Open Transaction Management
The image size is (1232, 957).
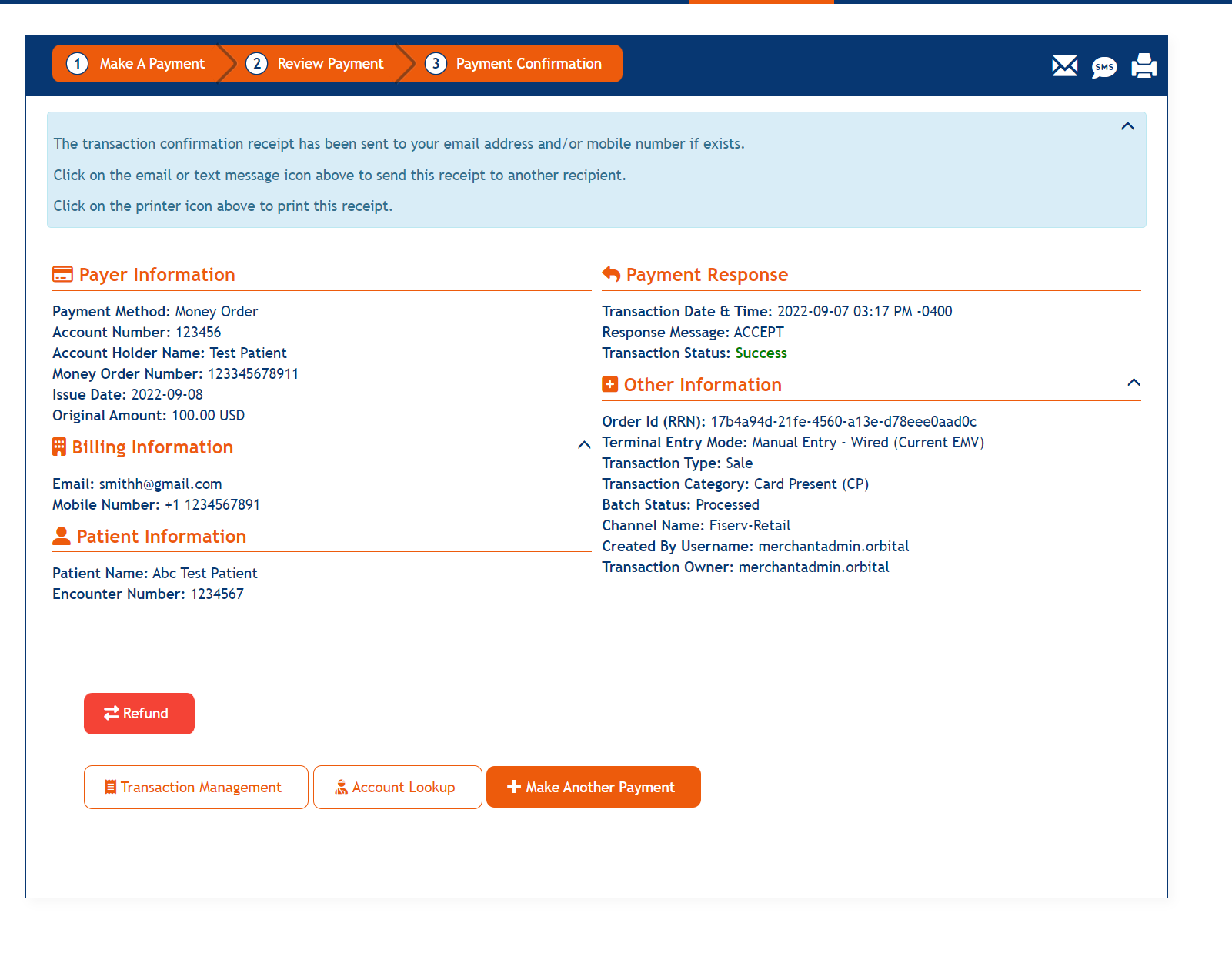tap(195, 787)
